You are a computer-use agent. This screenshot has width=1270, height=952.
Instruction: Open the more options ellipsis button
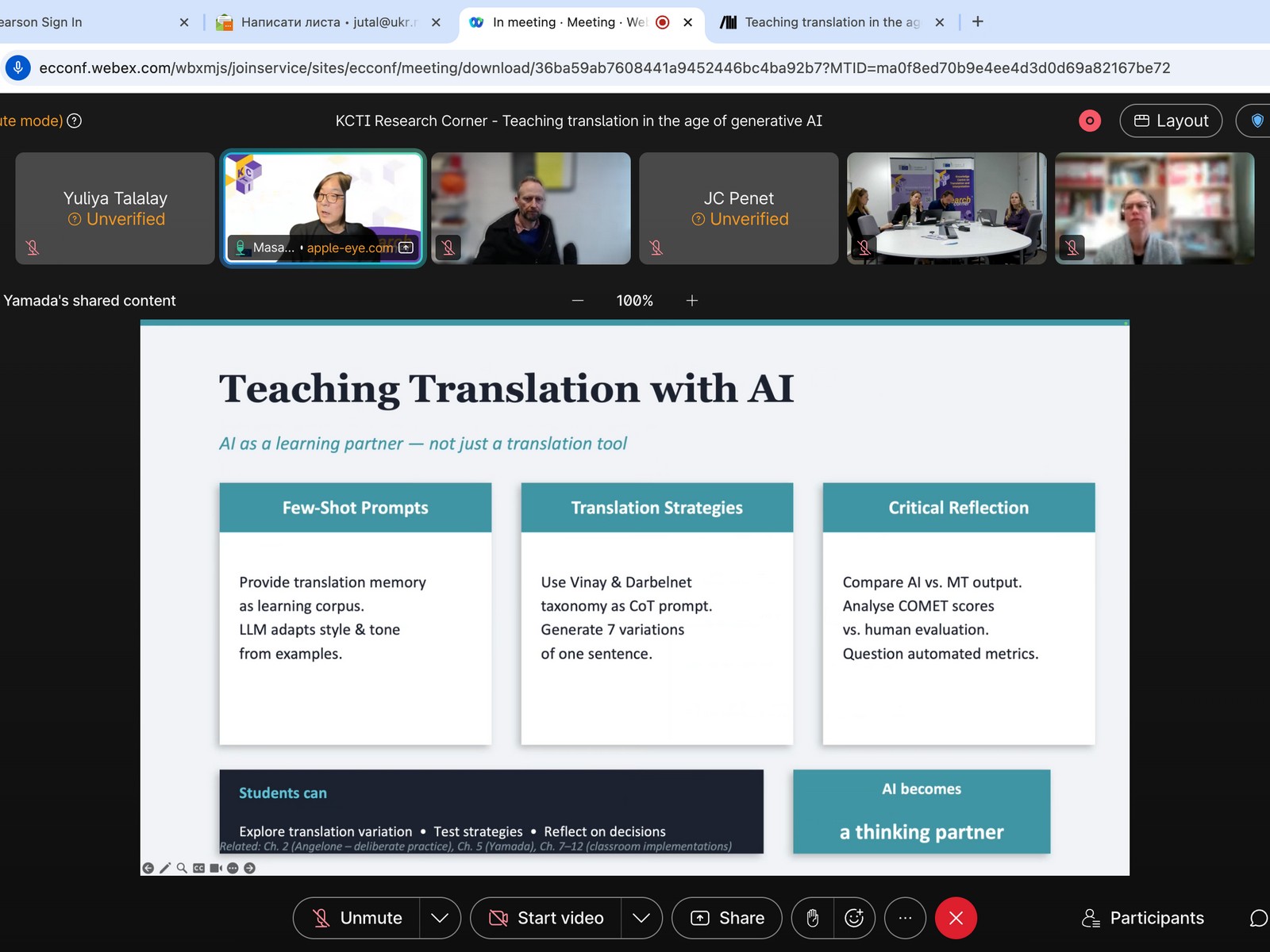pos(905,918)
